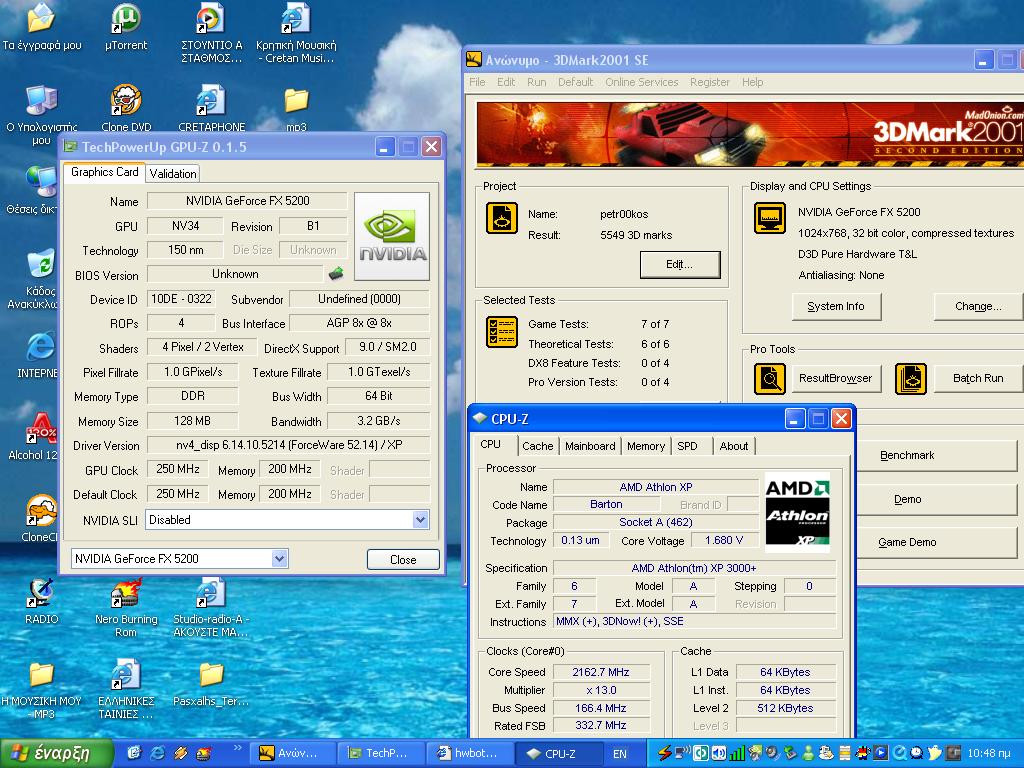Click the έναρξη Start button
The image size is (1024, 768).
(x=56, y=754)
